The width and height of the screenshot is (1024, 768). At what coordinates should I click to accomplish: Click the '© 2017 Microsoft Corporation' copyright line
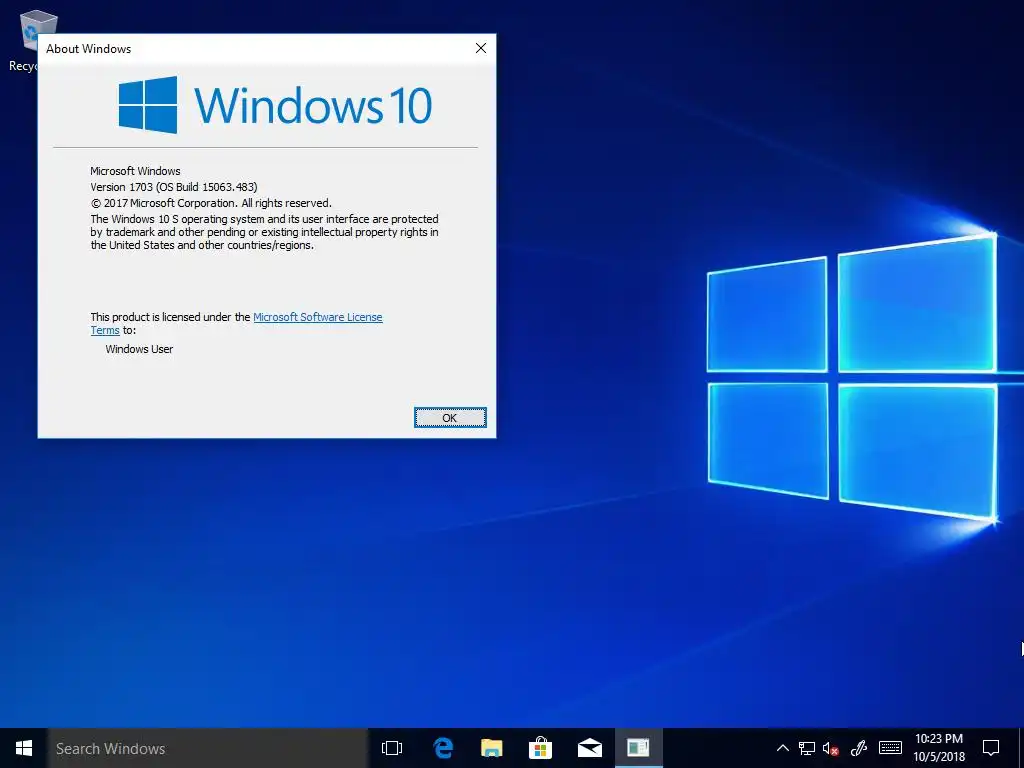211,203
